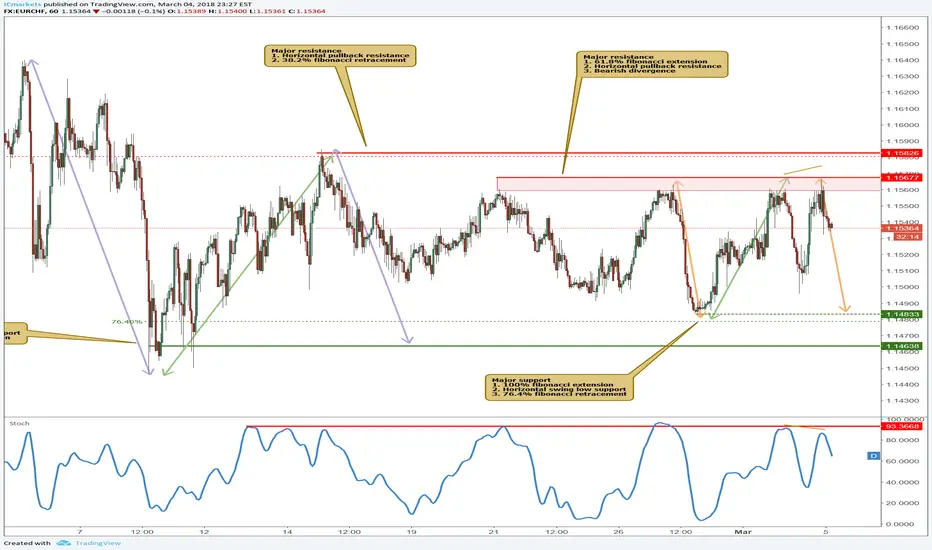This screenshot has height=550, width=932.
Task: Click the March 04, 2018 23:27 EST timestamp
Action: coord(204,4)
